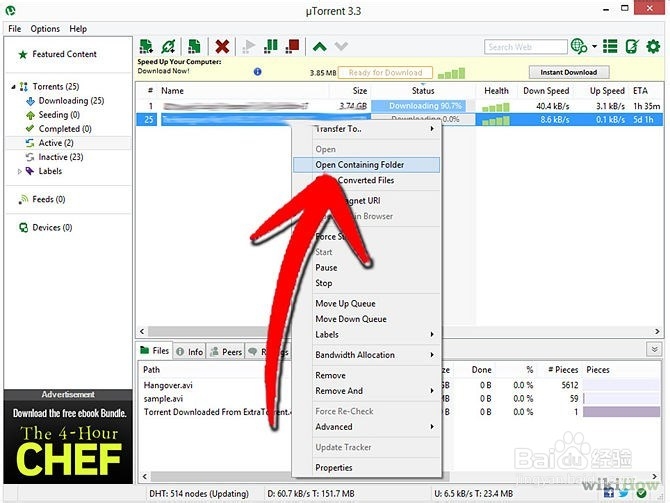Click the Hangover.avi pieces bar
This screenshot has width=670, height=503.
[x=621, y=385]
